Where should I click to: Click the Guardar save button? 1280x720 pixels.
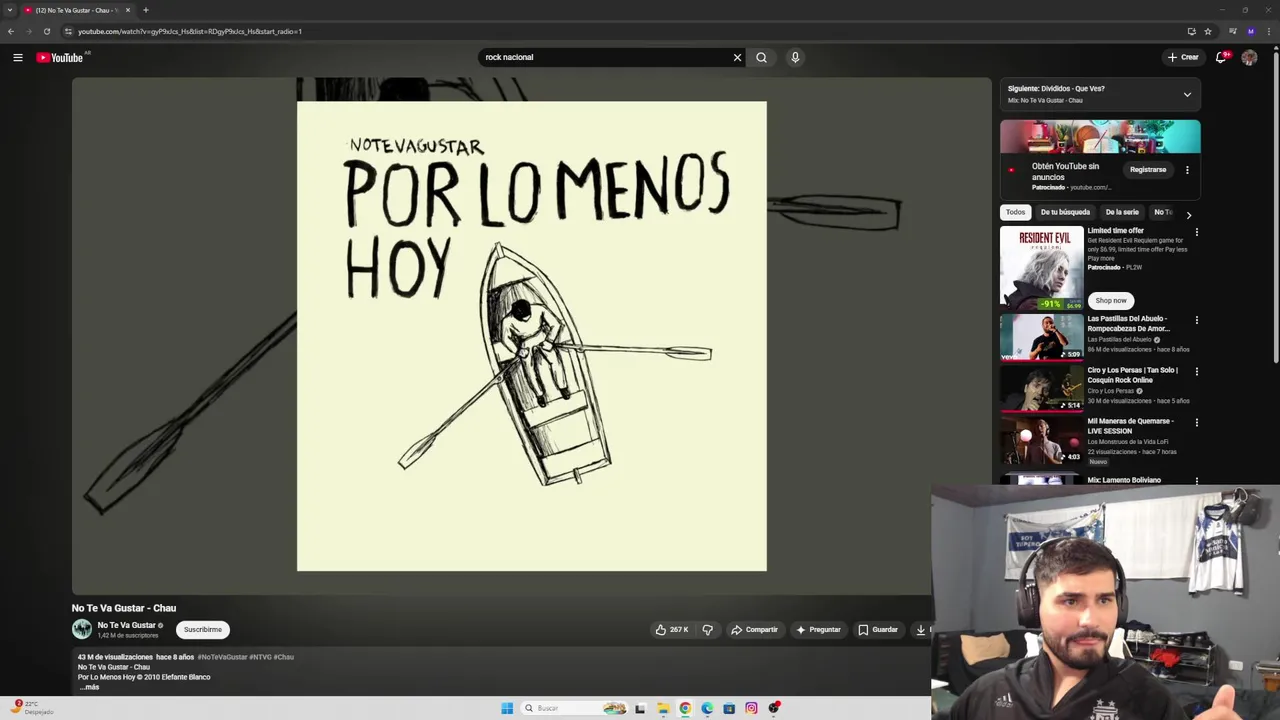tap(878, 629)
